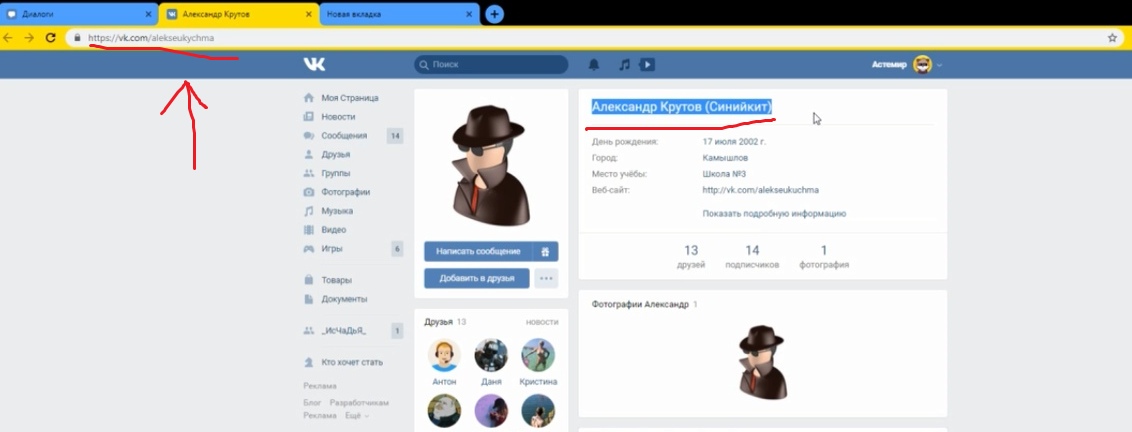Open a new browser tab
Image resolution: width=1132 pixels, height=432 pixels.
click(x=494, y=14)
